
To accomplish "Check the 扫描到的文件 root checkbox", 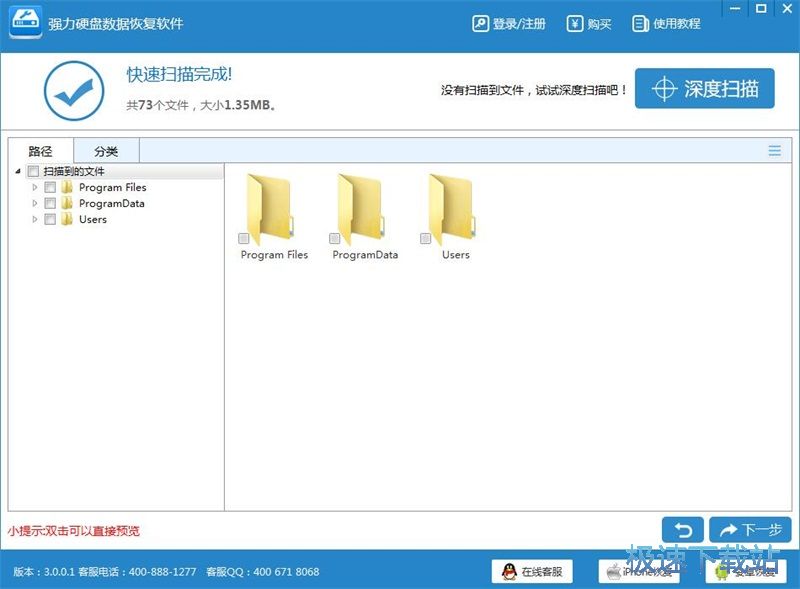I will 33,171.
